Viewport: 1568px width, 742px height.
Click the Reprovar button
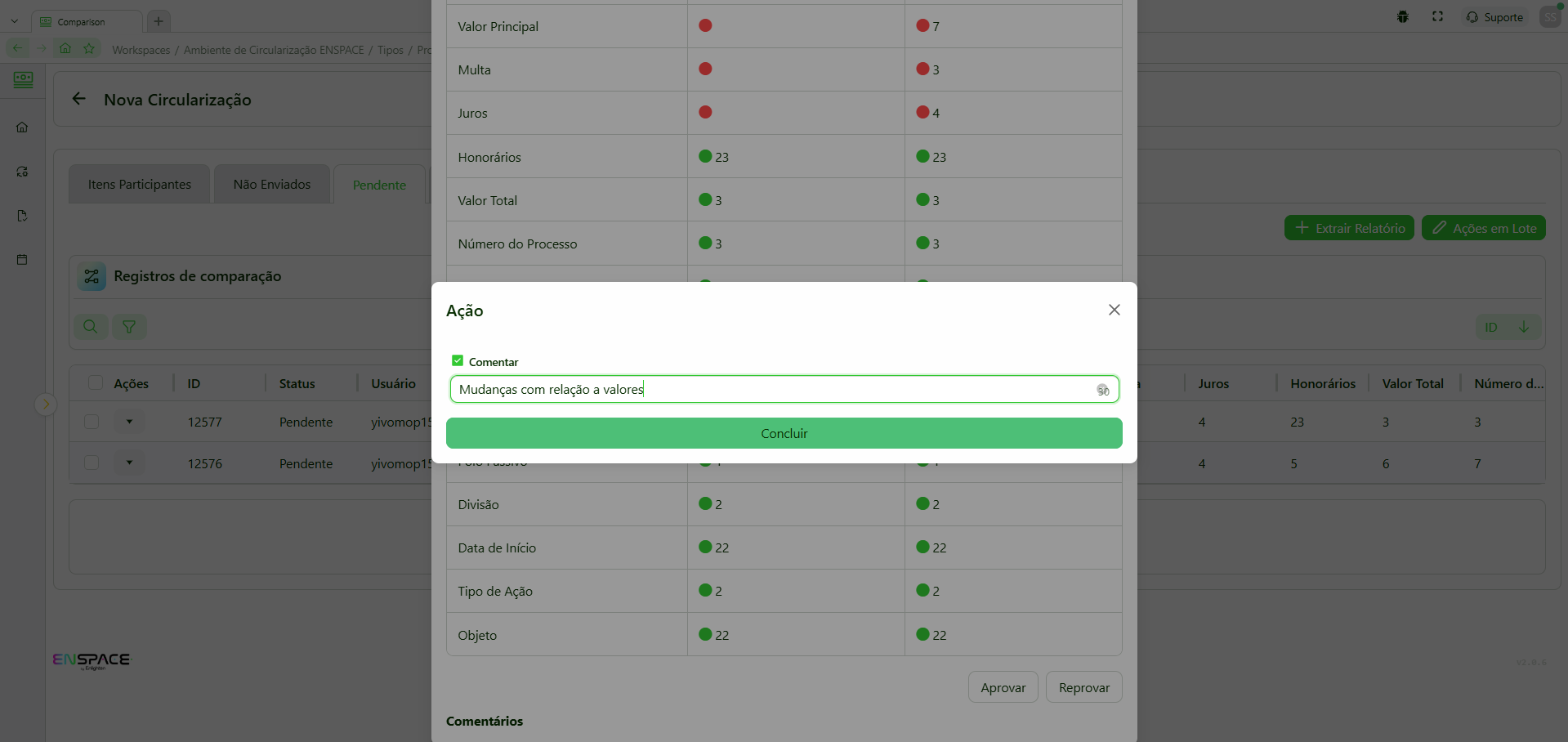coord(1083,687)
